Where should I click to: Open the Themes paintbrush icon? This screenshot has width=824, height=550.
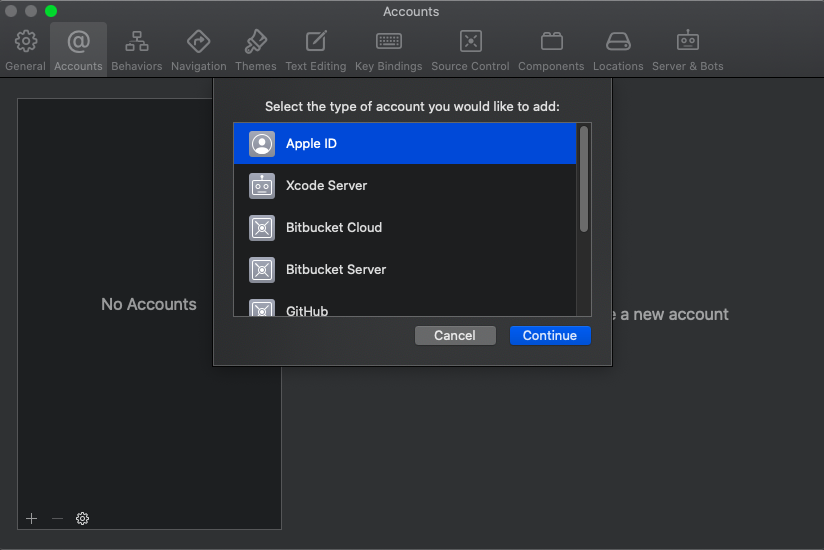coord(255,41)
